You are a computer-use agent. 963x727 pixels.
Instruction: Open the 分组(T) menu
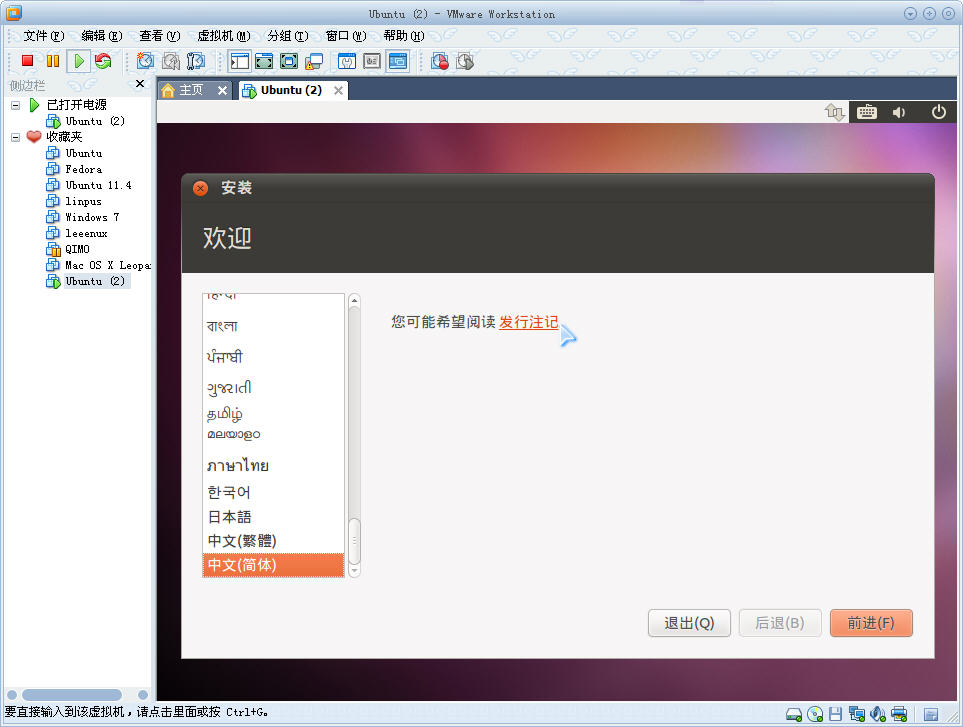(287, 36)
